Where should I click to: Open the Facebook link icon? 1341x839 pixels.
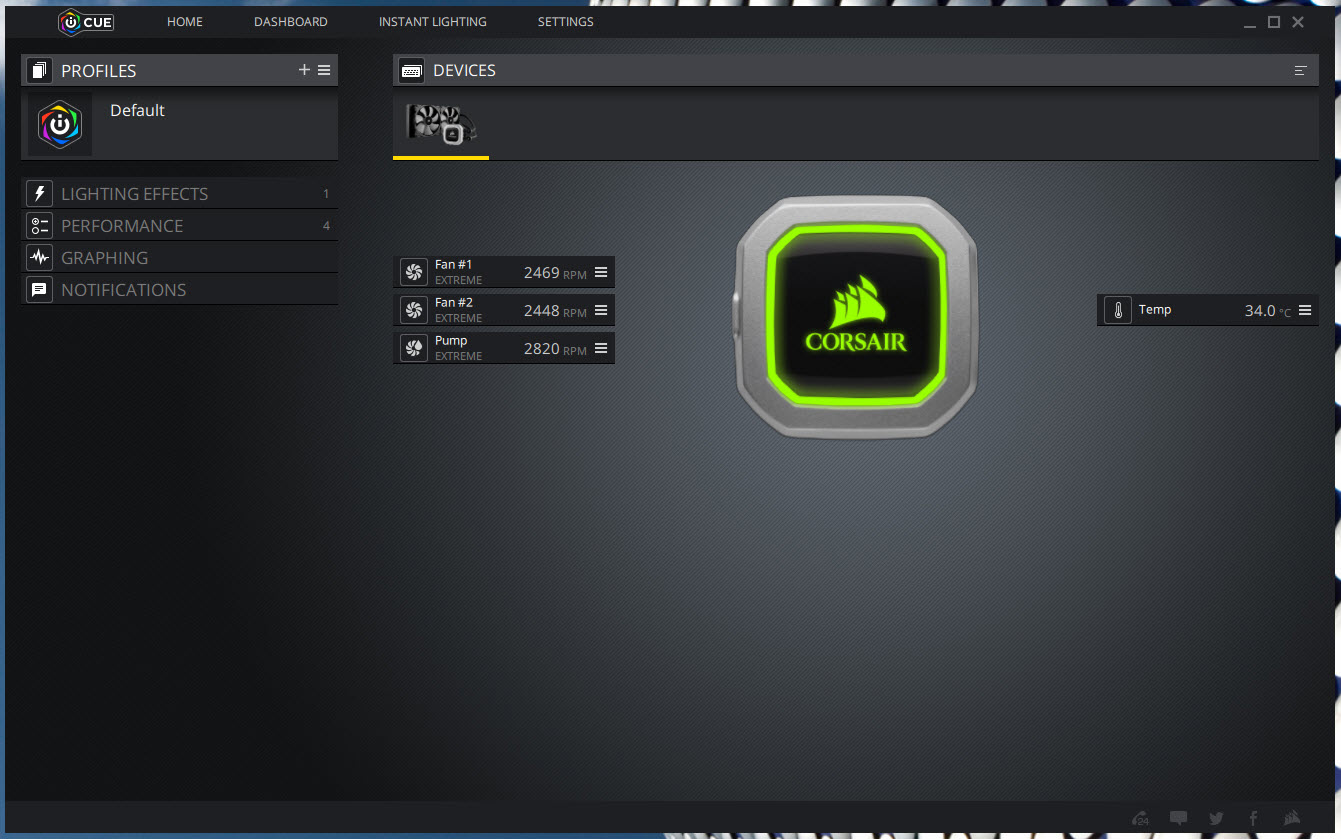click(x=1253, y=818)
